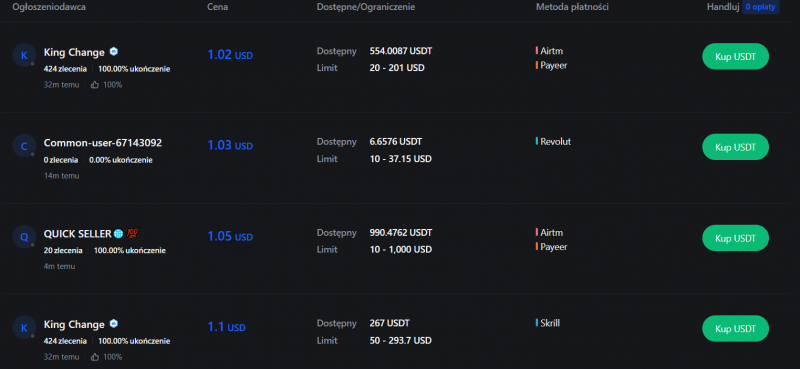This screenshot has height=369, width=800.
Task: Click '20 zlecenia' under QUICK SELLER
Action: [x=63, y=251]
